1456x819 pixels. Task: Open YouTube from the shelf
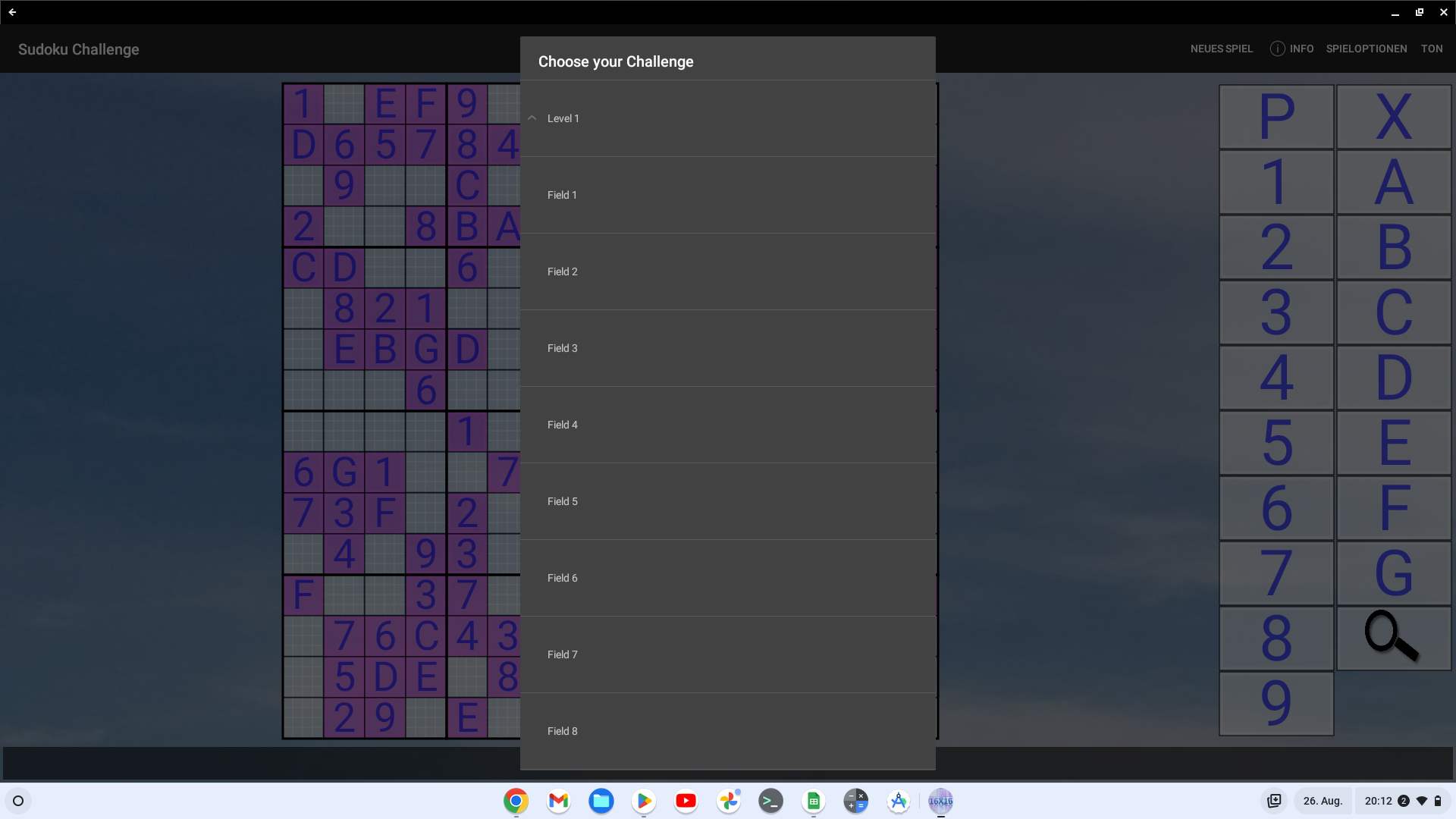[x=686, y=801]
